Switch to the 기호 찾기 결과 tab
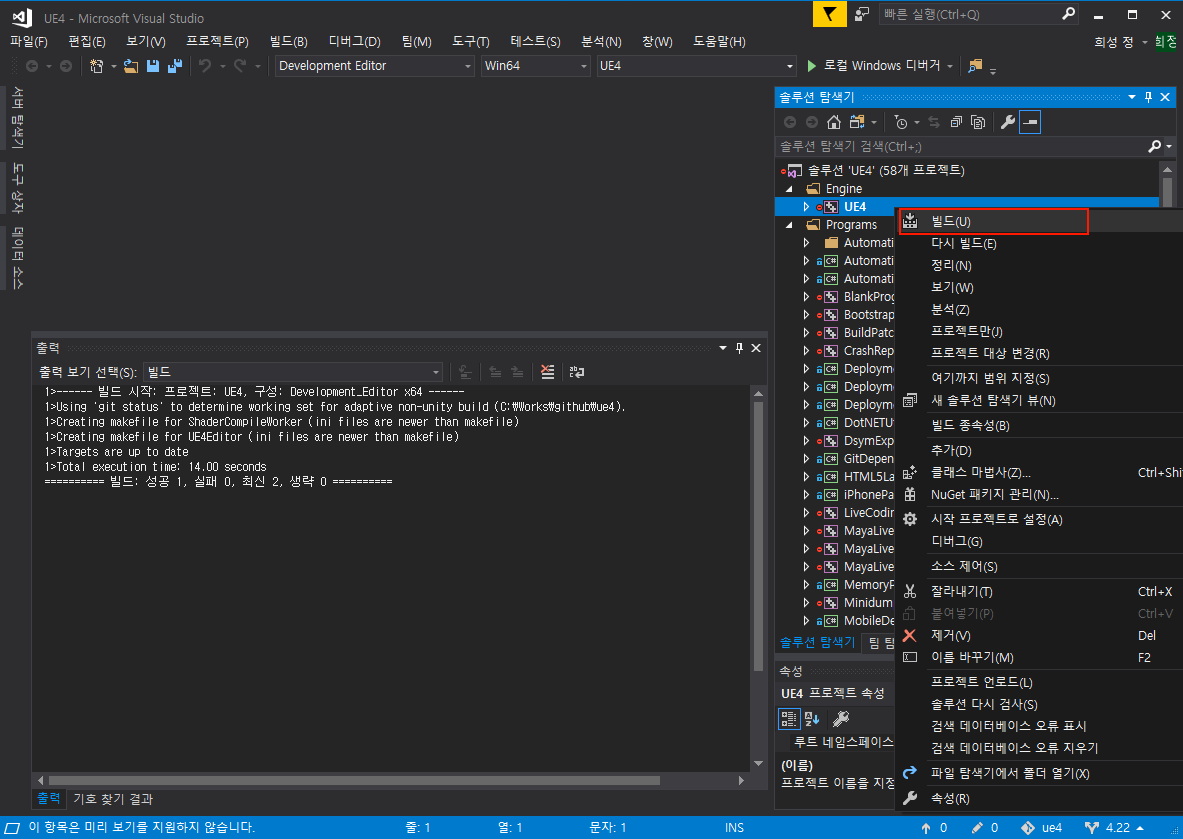 point(112,799)
